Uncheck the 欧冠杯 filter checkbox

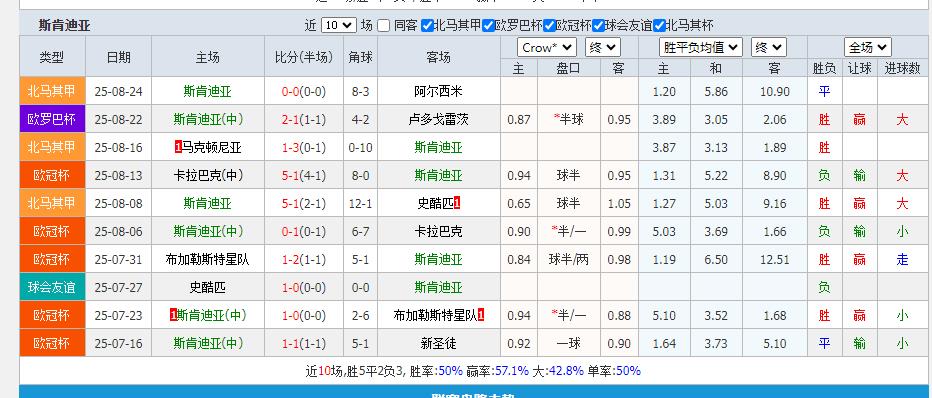point(549,26)
